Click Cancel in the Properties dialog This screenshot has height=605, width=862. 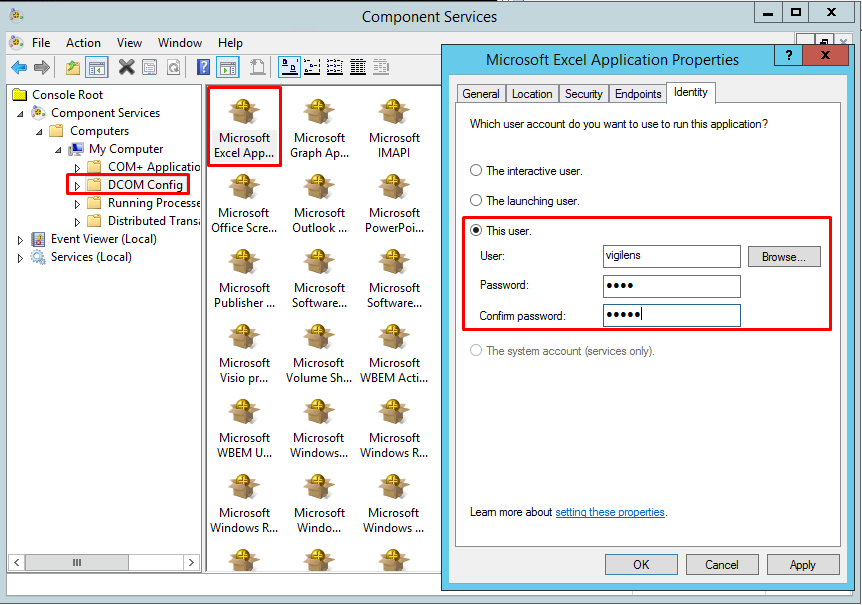[722, 564]
